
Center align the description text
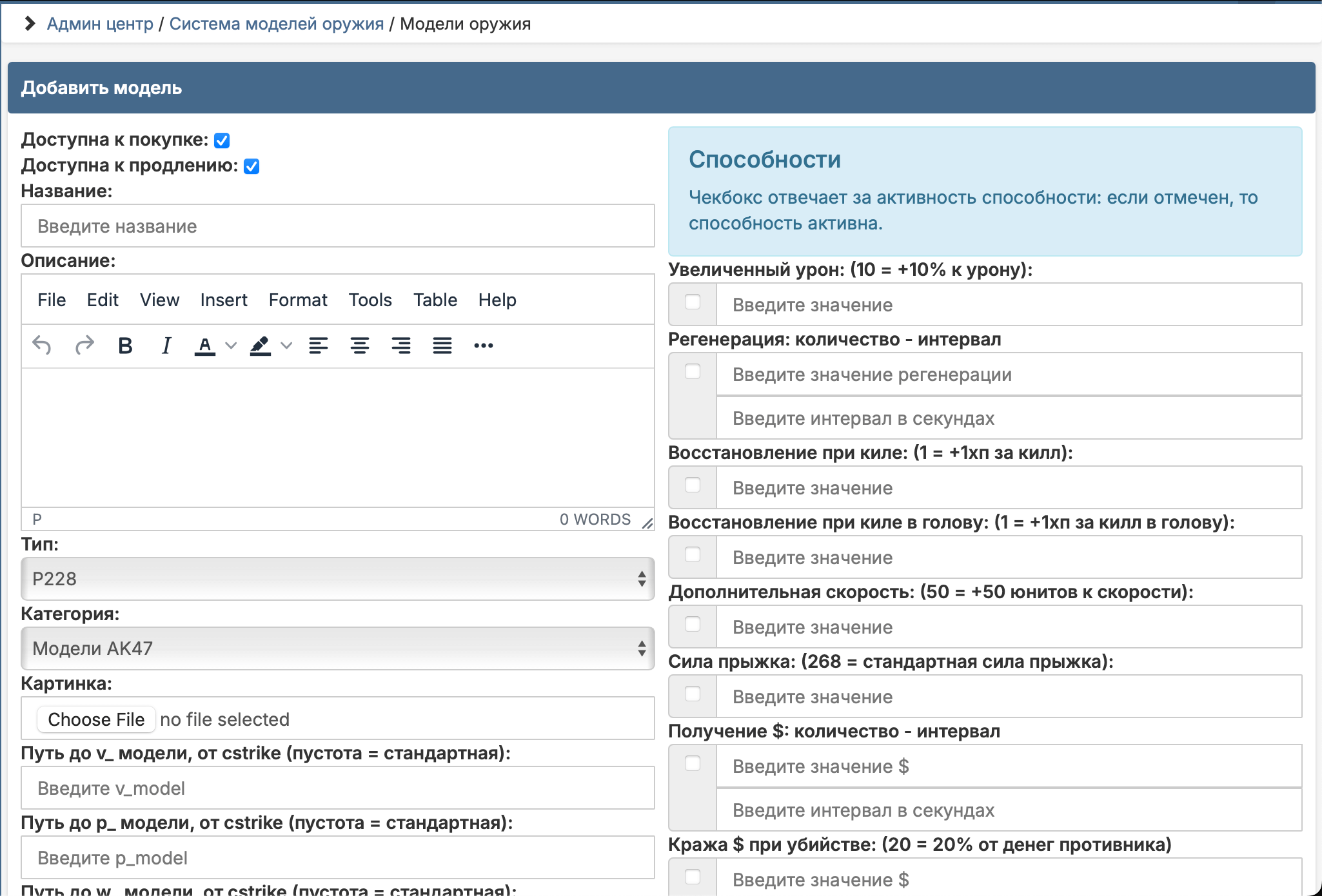[360, 346]
